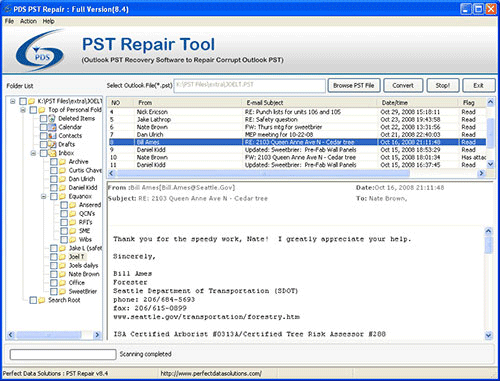Click the Calendar folder icon

(52, 127)
